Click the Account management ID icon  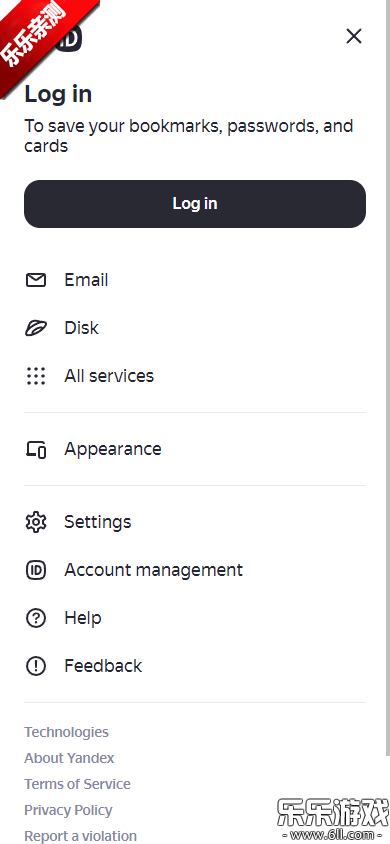pos(36,570)
